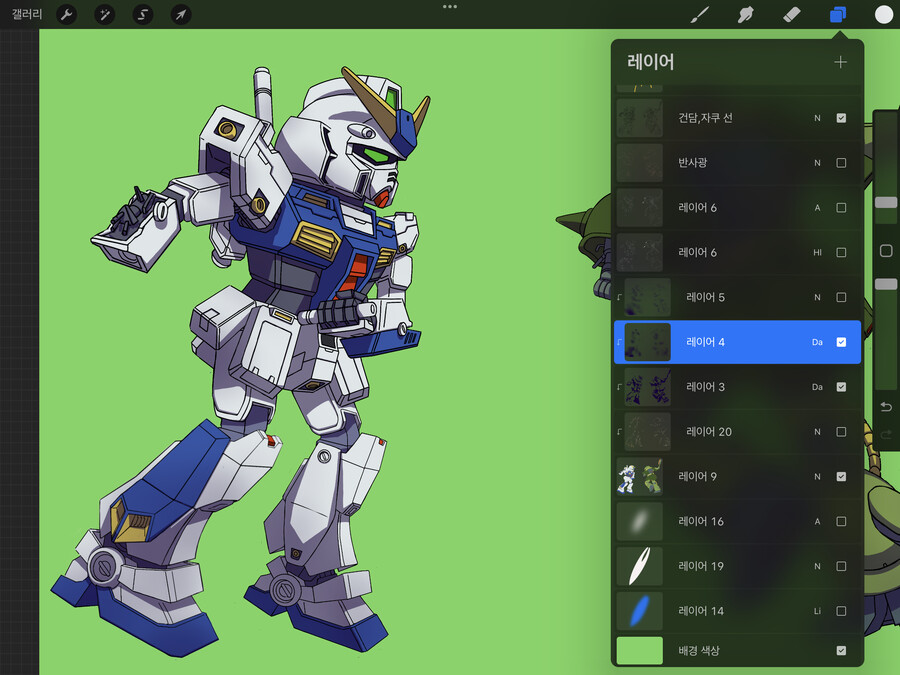Open the Da blend mode of 레이어 3
Viewport: 900px width, 675px height.
click(x=817, y=387)
